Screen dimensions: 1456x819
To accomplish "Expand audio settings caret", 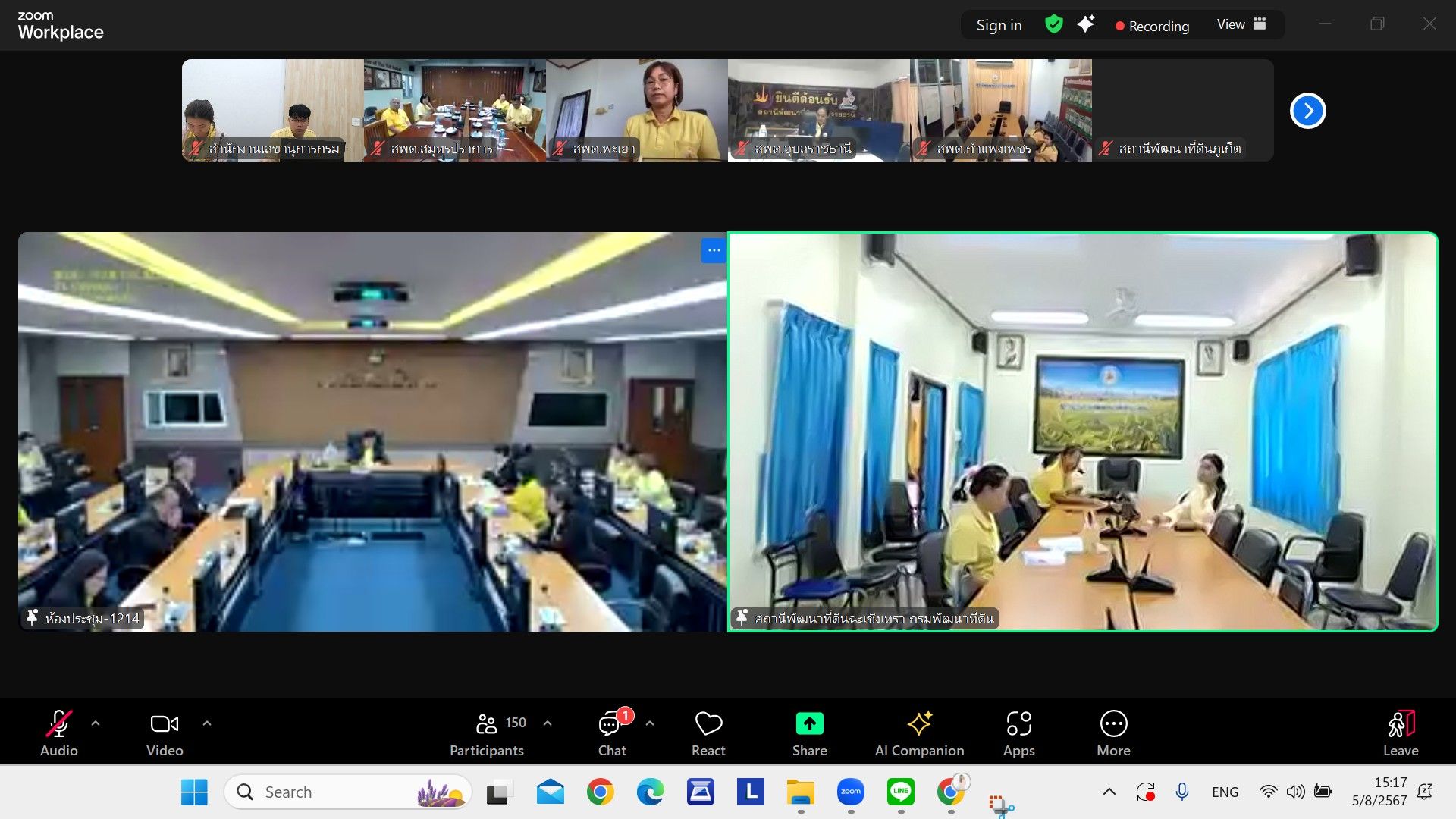I will (96, 723).
